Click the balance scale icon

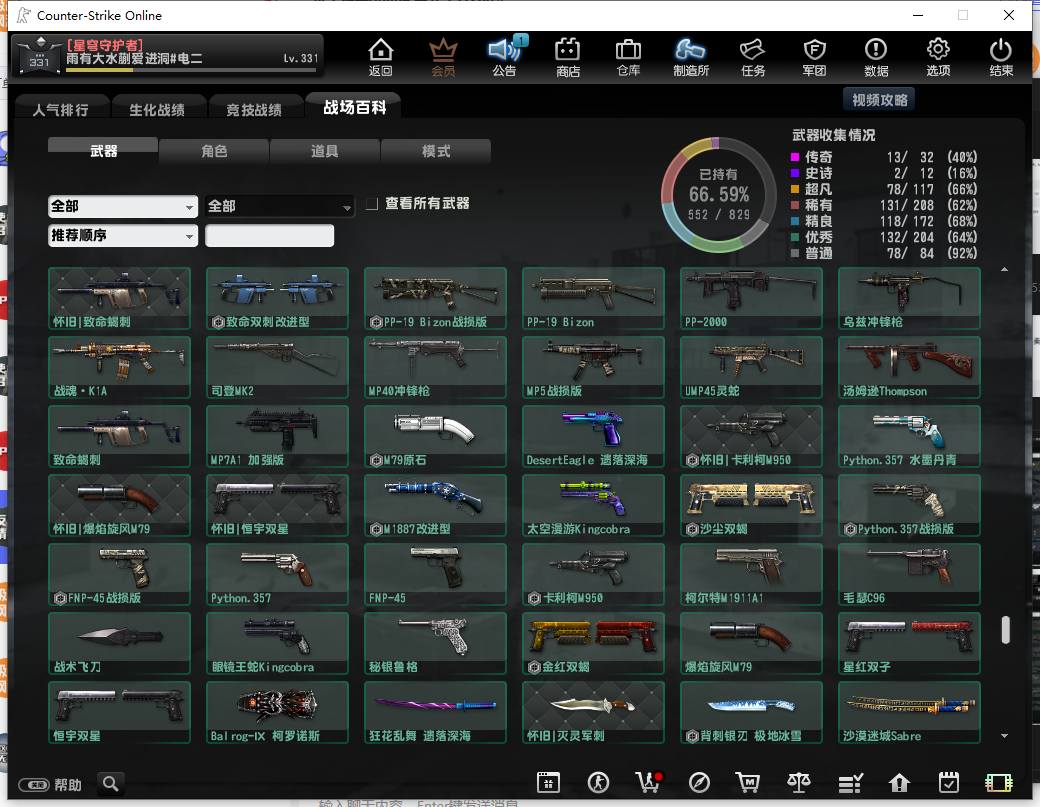799,783
